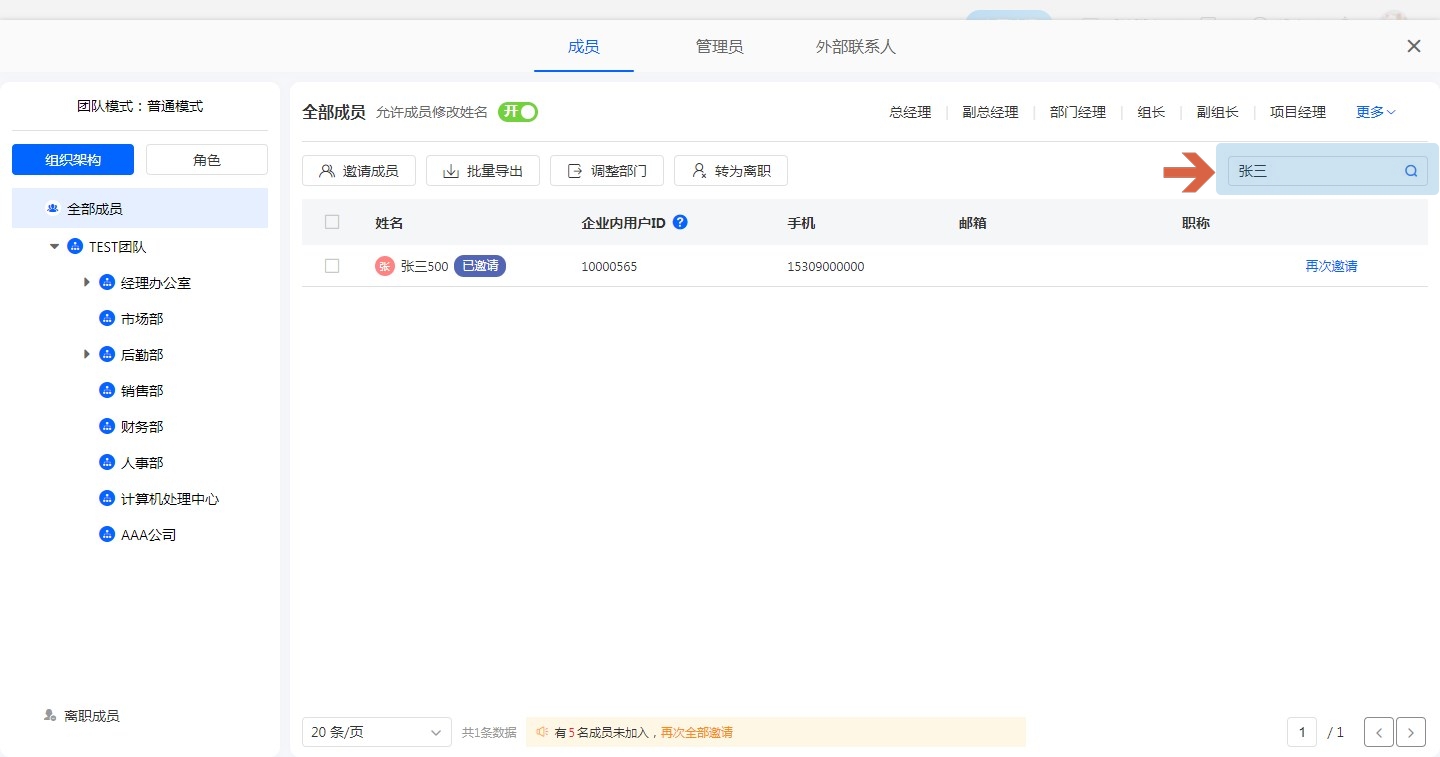
Task: Expand the 经理办公室 tree node
Action: coord(87,283)
